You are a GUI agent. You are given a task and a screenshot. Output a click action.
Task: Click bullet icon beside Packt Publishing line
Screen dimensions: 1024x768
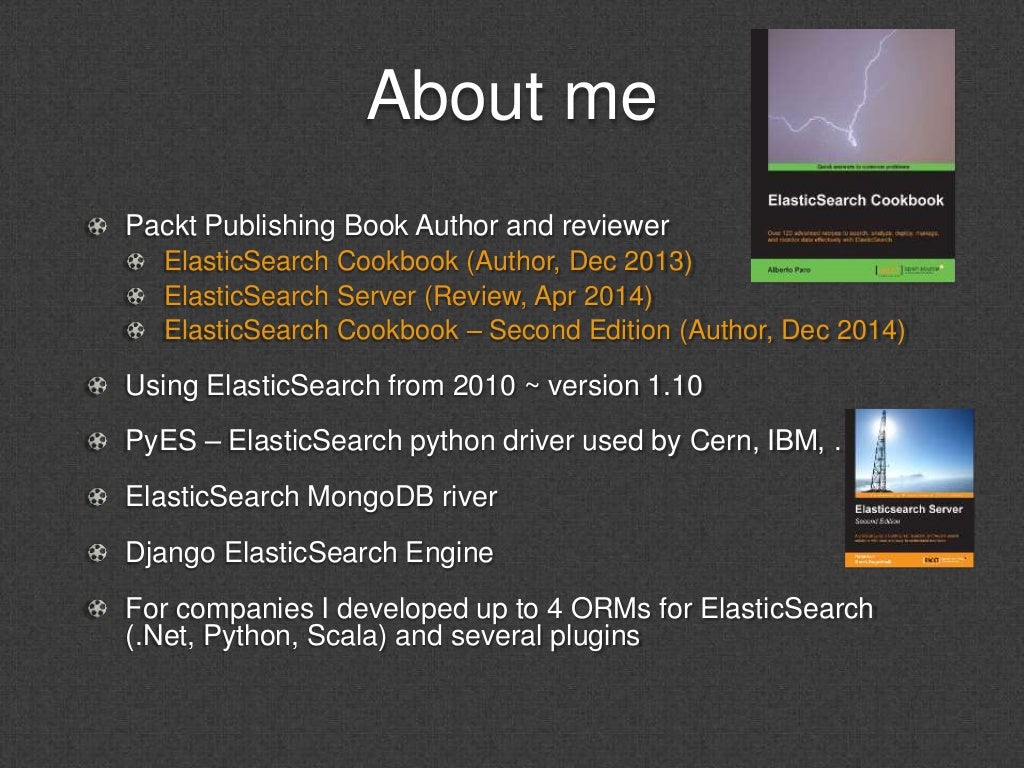[x=97, y=227]
